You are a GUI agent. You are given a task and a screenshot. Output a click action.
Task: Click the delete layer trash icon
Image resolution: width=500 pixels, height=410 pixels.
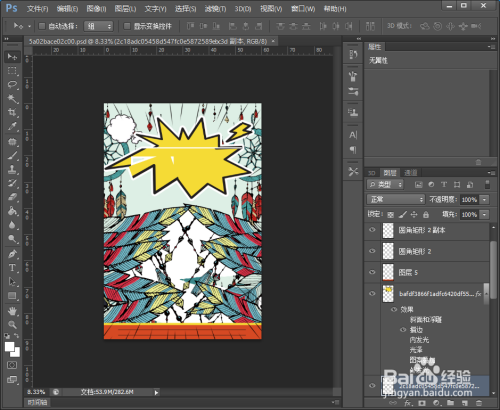point(479,403)
